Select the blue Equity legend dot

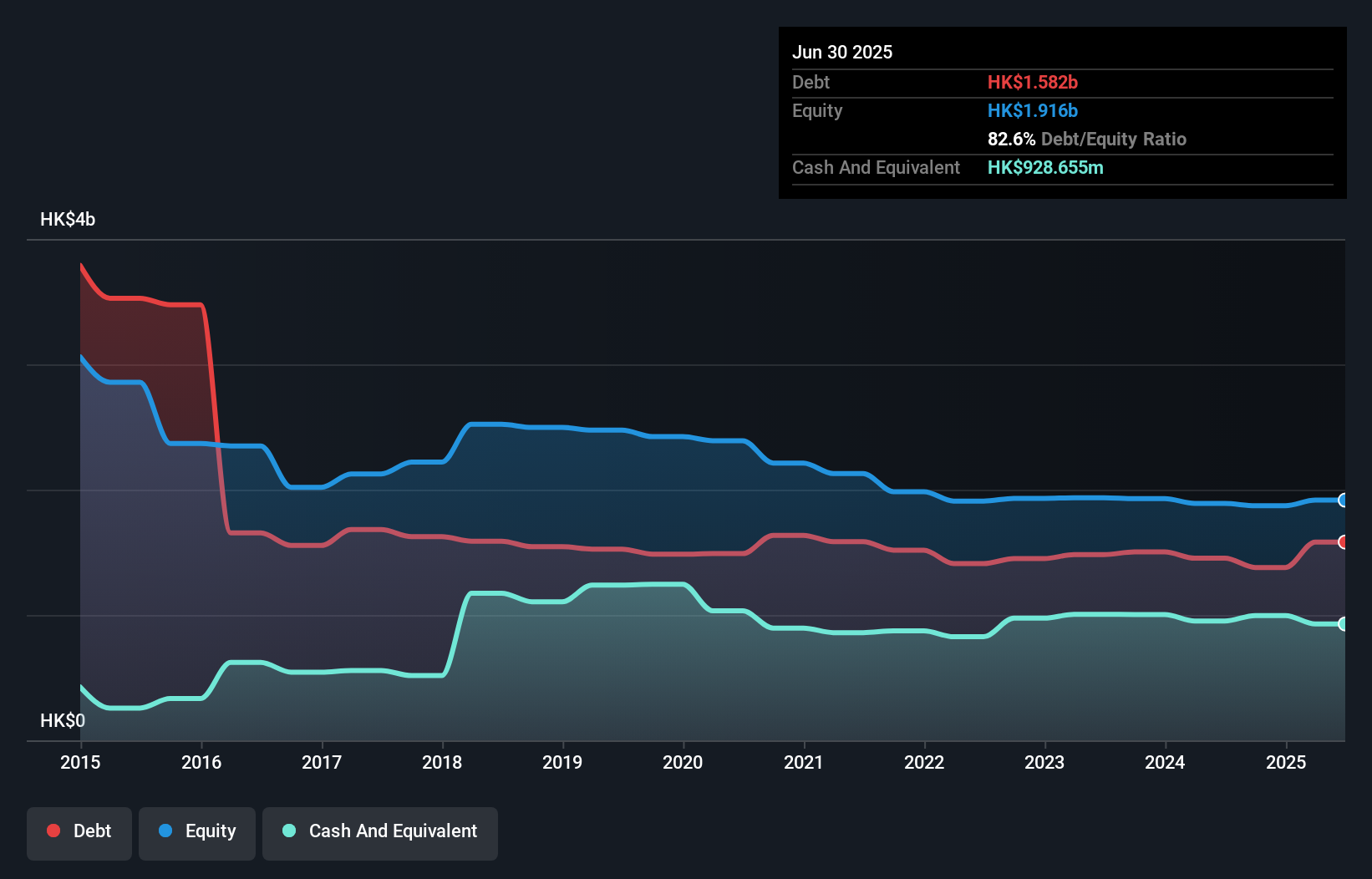coord(166,831)
